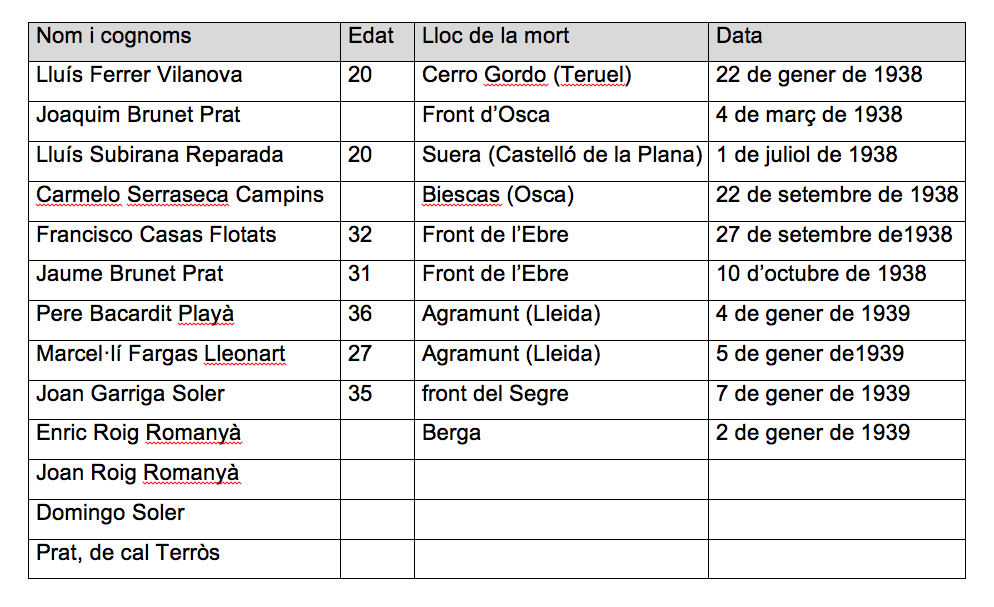The image size is (994, 607).
Task: Click the empty place cell for Domingo Soler
Action: pyautogui.click(x=561, y=520)
